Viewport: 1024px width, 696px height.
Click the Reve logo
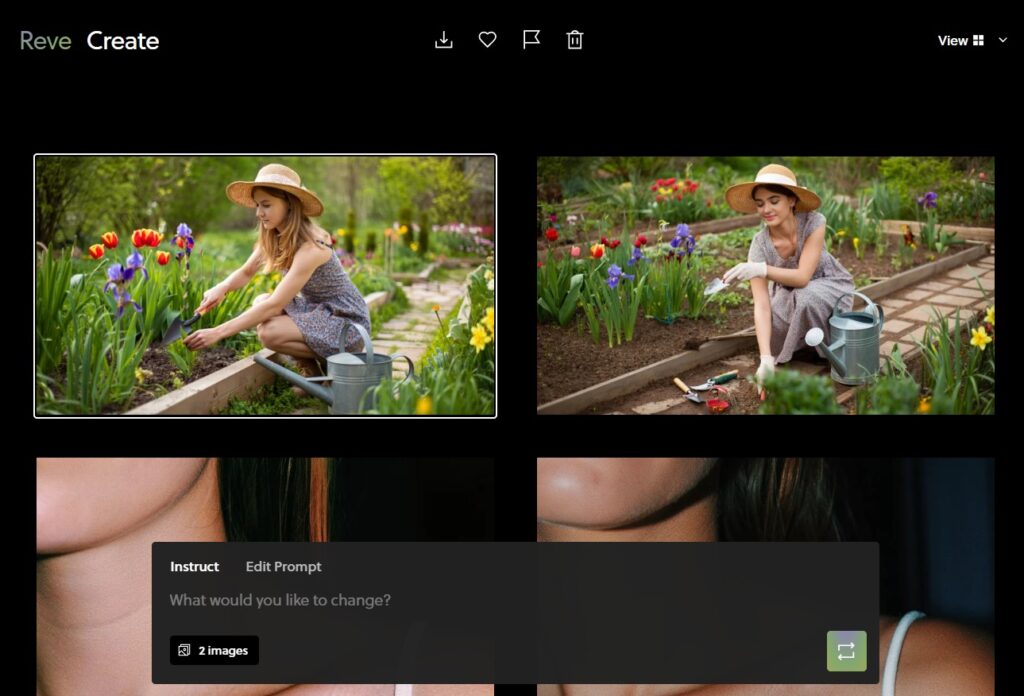[x=45, y=41]
